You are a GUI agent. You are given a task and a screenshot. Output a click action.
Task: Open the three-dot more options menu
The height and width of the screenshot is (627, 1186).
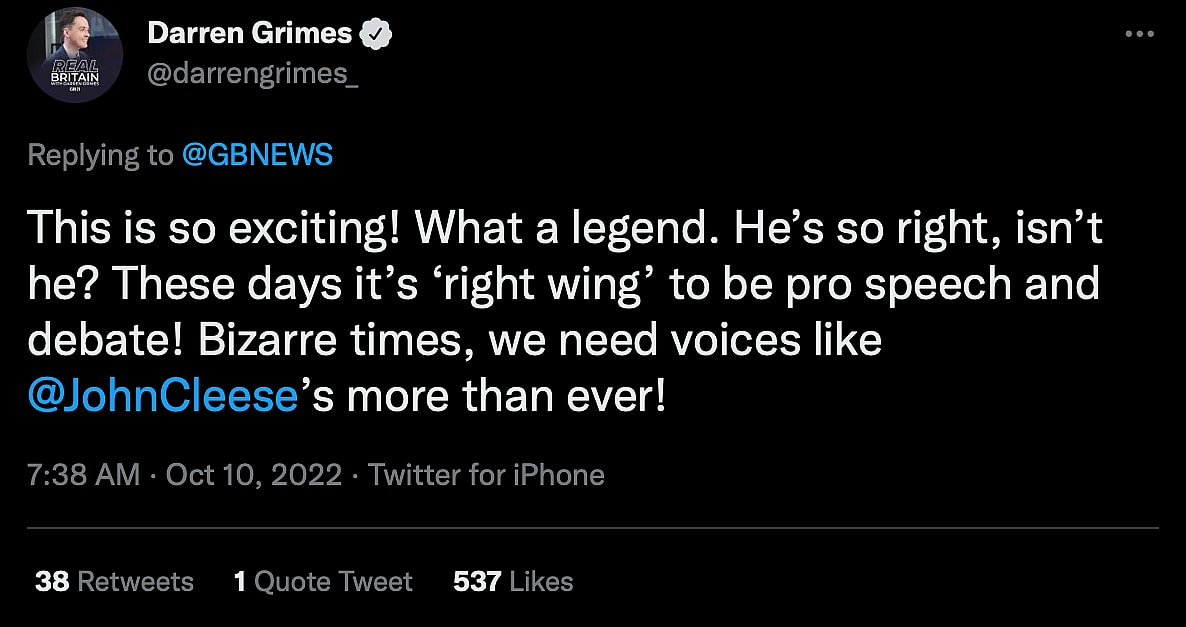(x=1139, y=34)
